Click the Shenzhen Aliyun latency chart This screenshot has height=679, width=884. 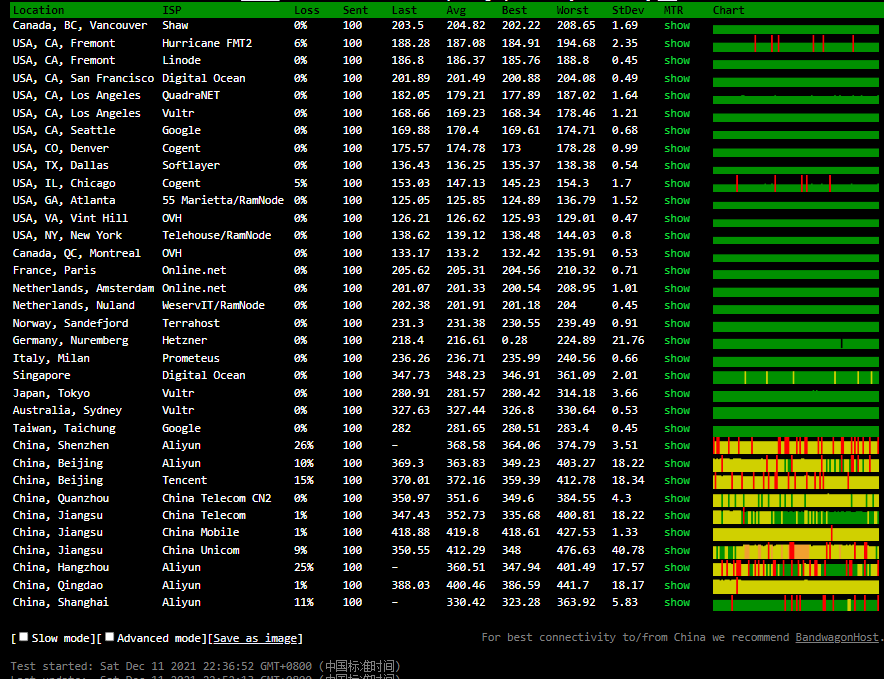point(795,446)
